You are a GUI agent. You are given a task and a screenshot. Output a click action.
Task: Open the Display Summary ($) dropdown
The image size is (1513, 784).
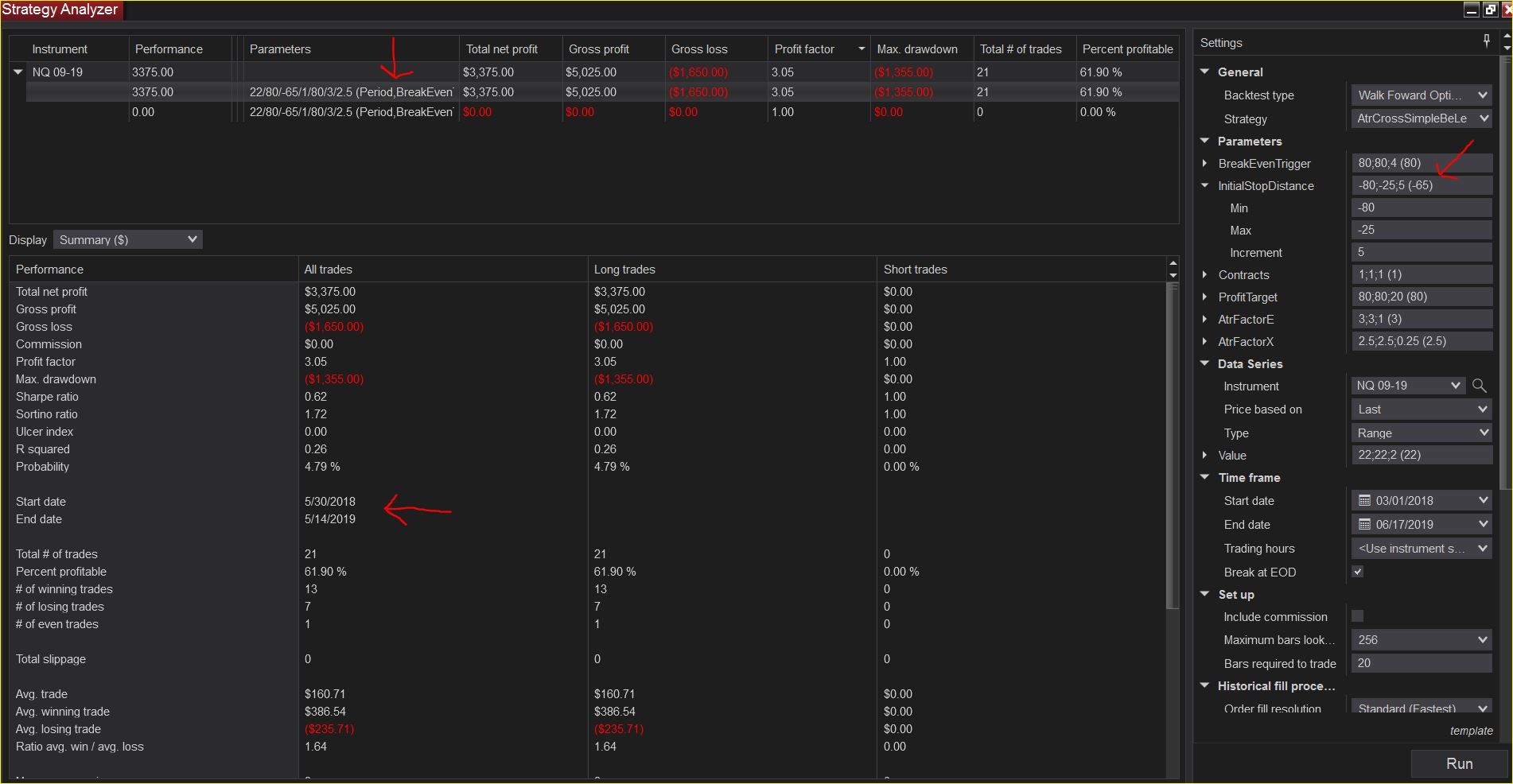point(128,239)
